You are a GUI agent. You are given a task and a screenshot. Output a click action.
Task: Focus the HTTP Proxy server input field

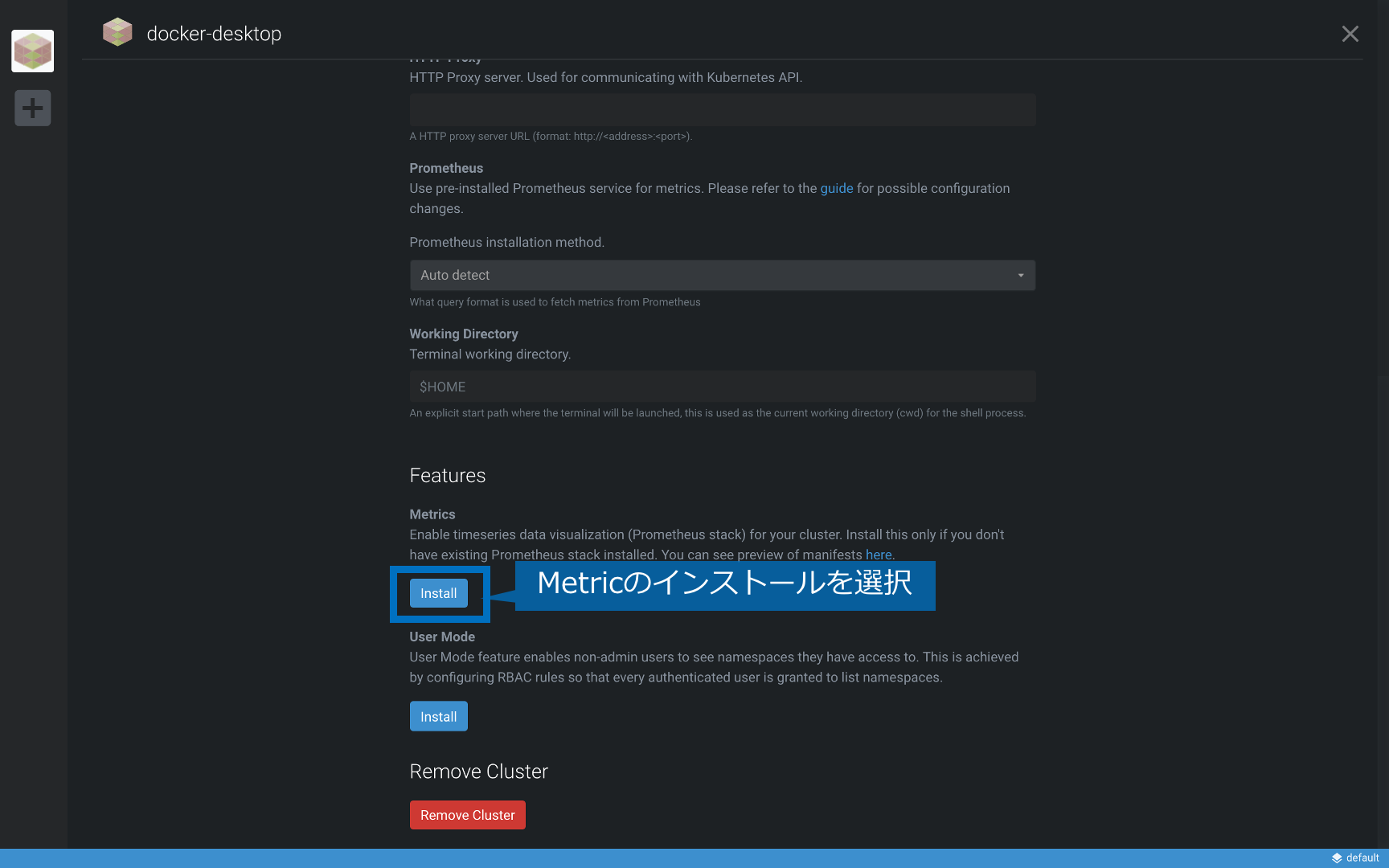[x=723, y=109]
